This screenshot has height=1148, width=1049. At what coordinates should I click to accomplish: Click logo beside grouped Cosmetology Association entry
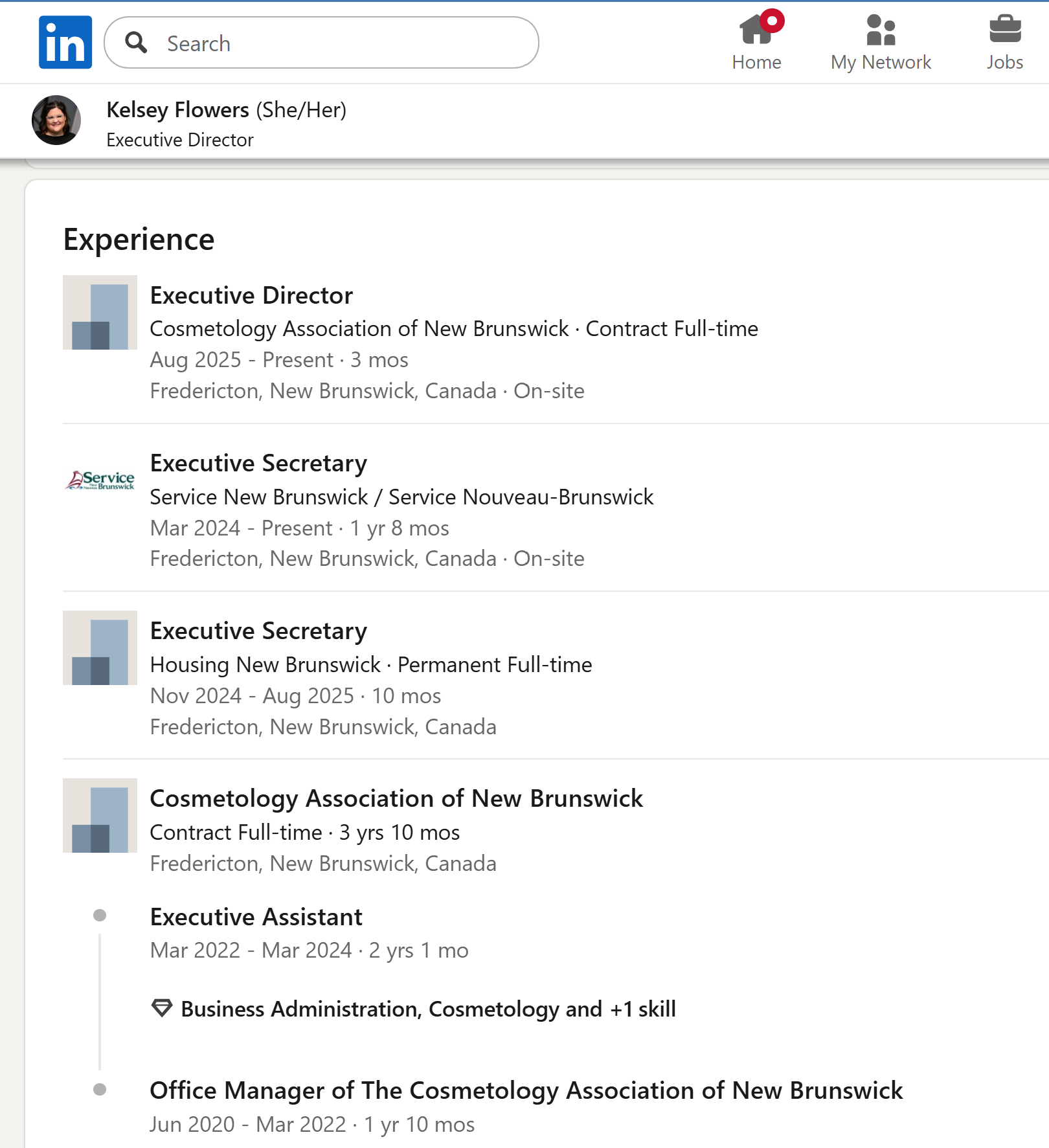[100, 816]
